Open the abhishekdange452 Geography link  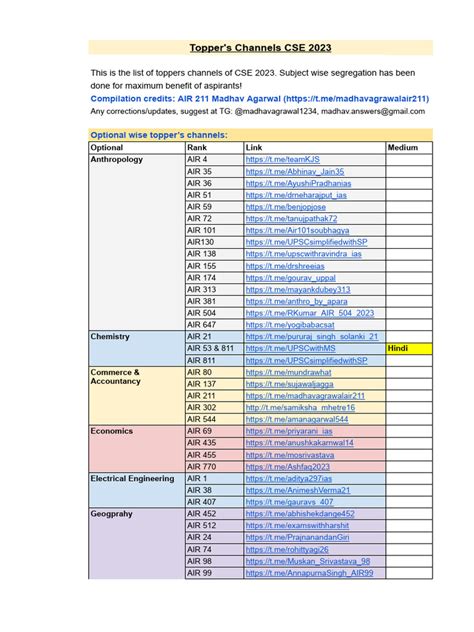[300, 514]
